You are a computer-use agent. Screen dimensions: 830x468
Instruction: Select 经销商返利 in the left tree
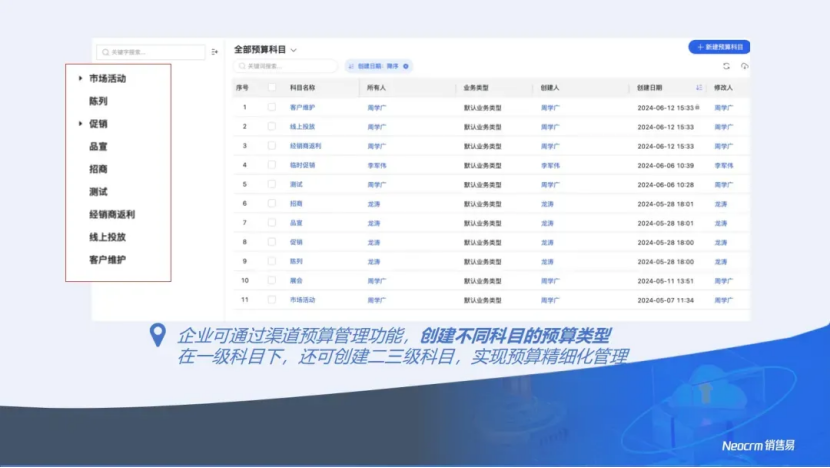point(112,214)
